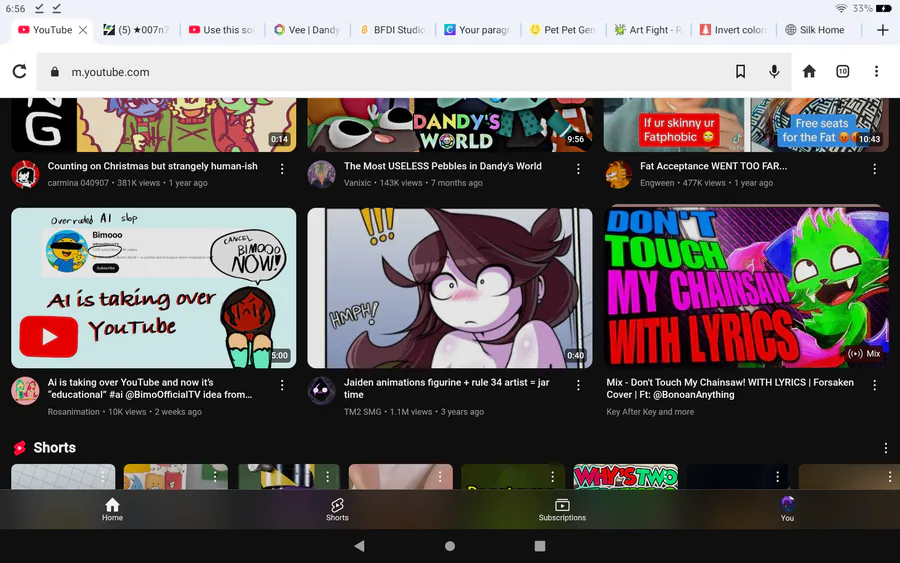Switch to the BFDI Studio tab
The height and width of the screenshot is (563, 900).
(x=393, y=30)
